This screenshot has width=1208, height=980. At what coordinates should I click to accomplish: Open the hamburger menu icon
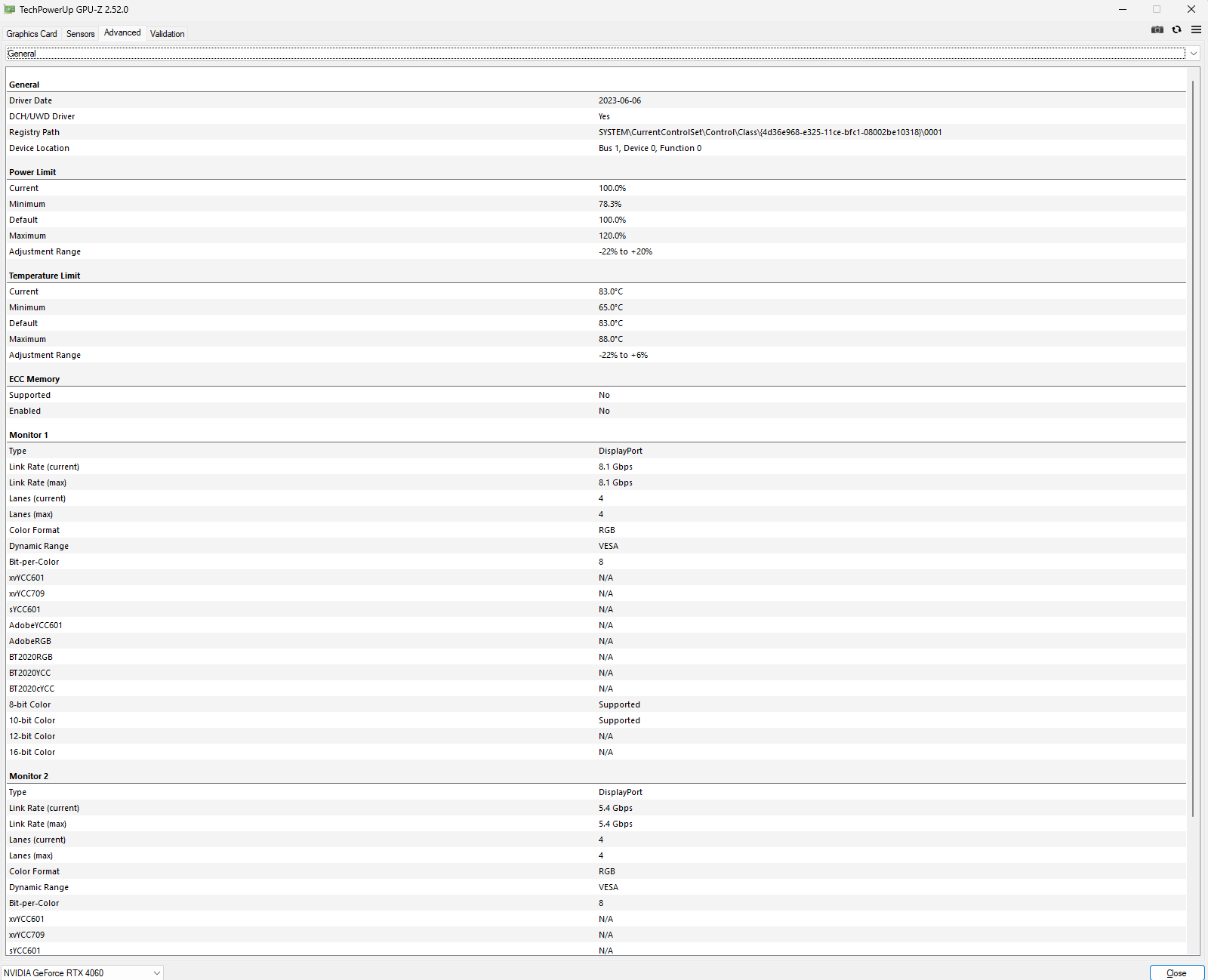tap(1196, 30)
